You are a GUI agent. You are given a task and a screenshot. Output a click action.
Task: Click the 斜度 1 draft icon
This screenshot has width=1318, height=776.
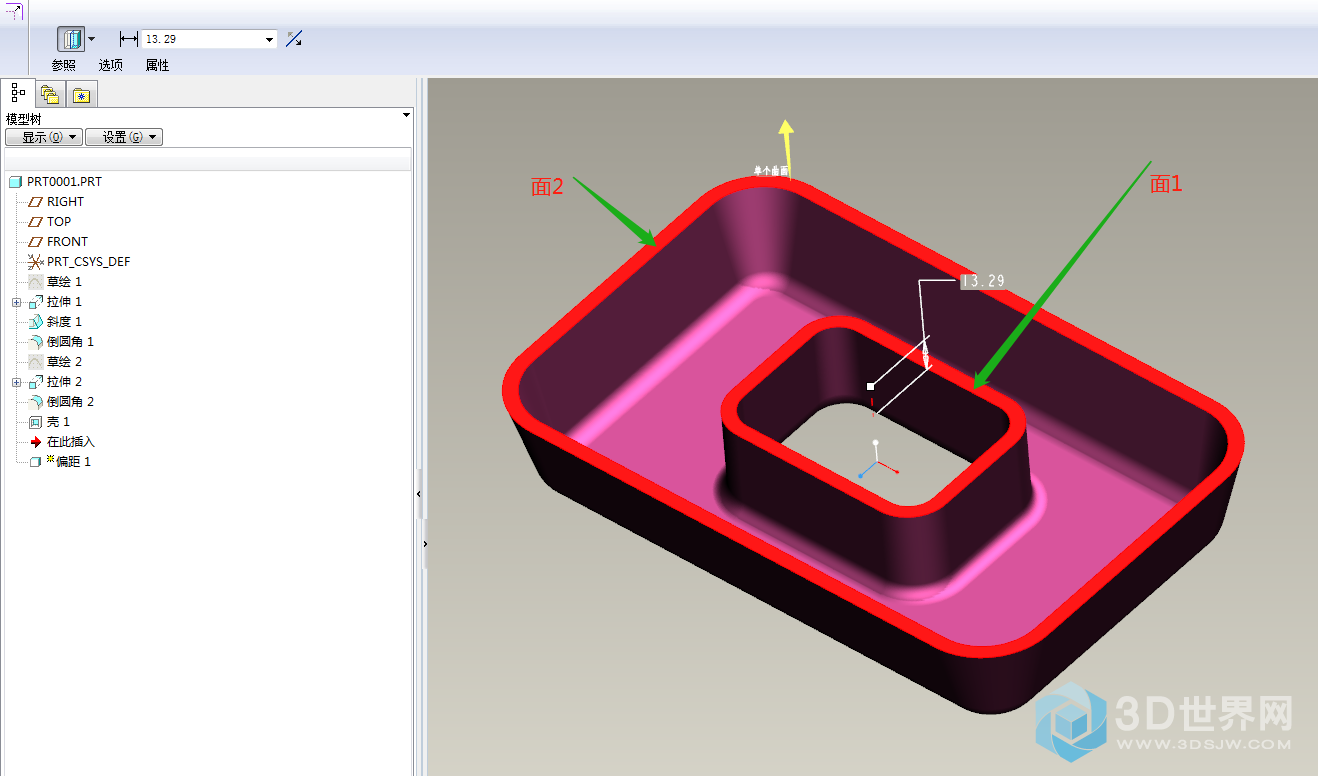pos(36,322)
